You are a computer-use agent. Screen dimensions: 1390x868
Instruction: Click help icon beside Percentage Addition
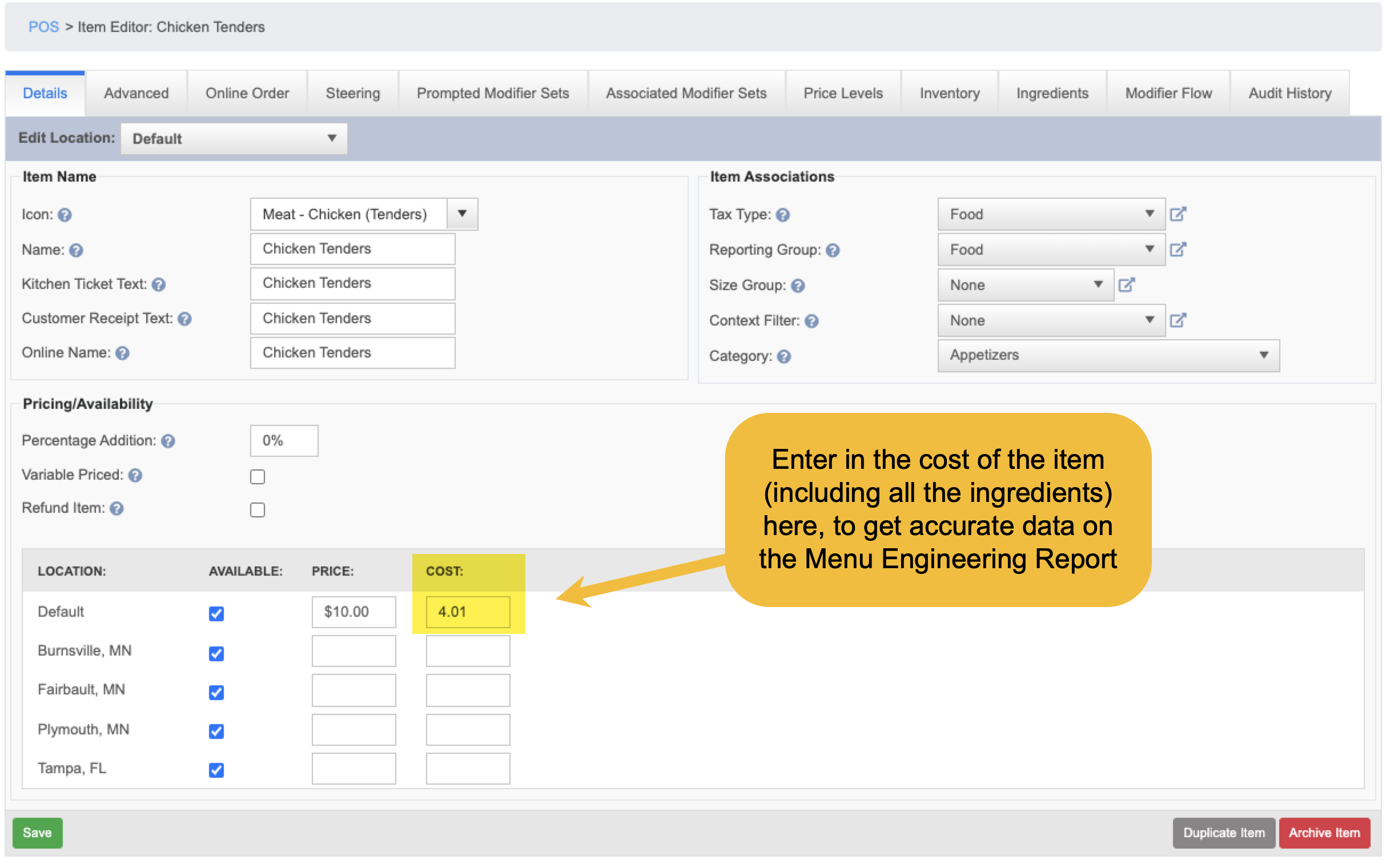click(x=168, y=441)
